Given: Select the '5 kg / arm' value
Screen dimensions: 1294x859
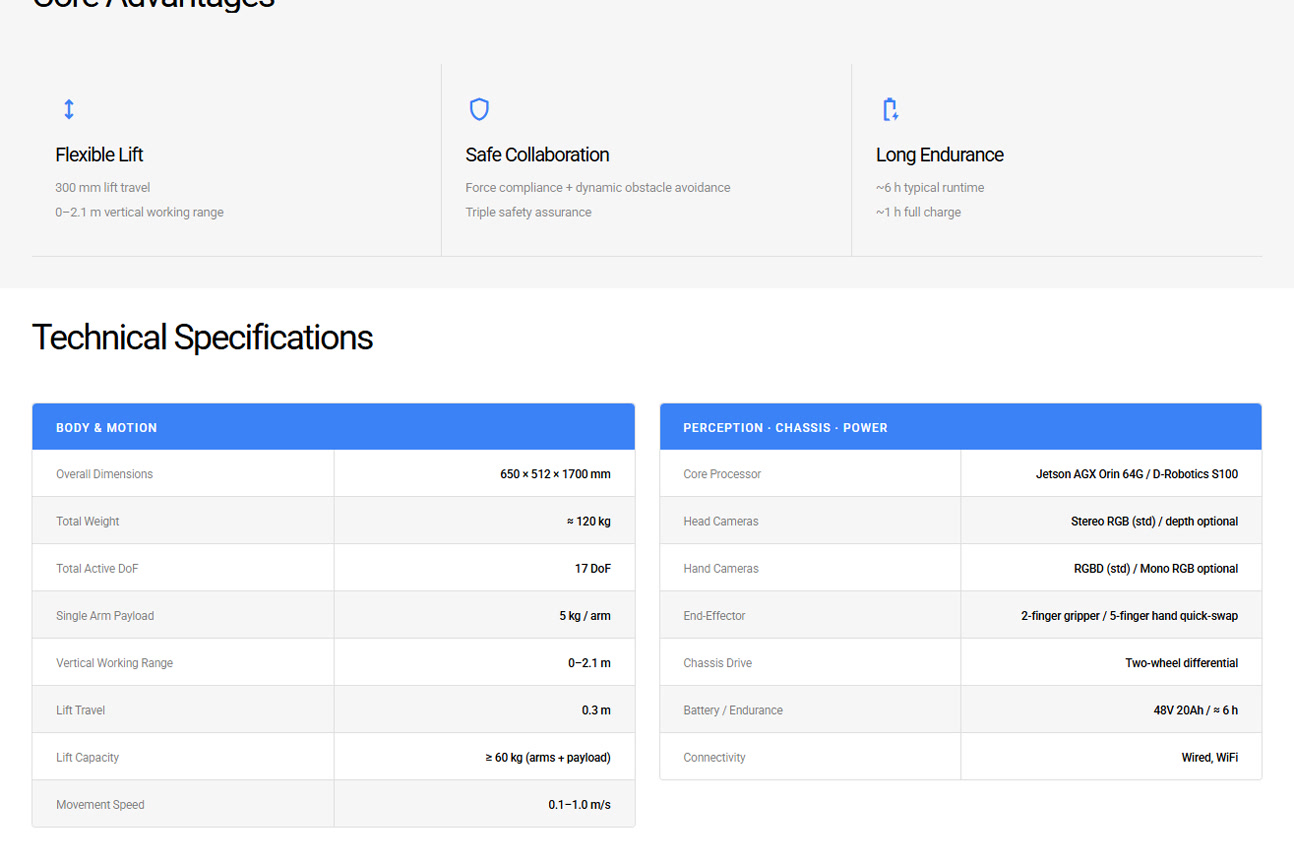Looking at the screenshot, I should coord(585,616).
